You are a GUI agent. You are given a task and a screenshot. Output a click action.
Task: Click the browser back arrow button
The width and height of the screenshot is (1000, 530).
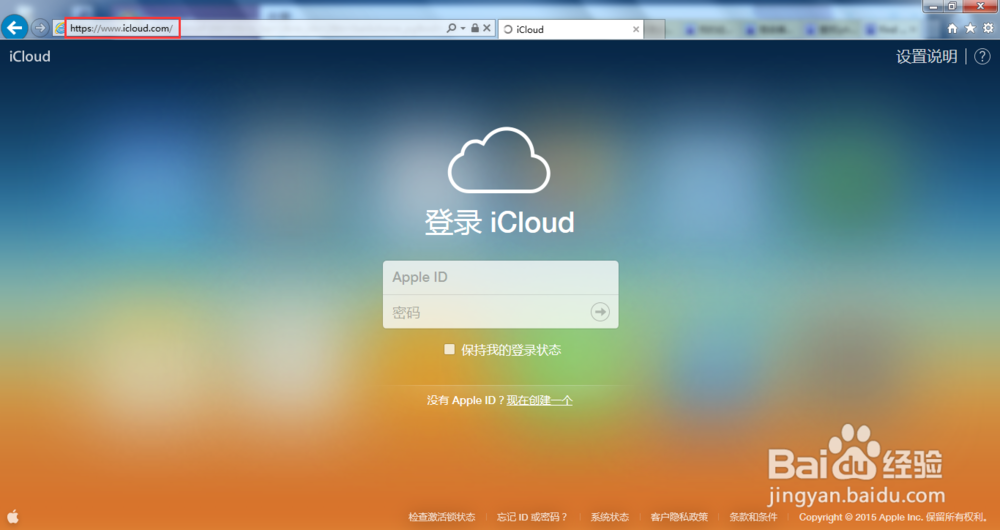pos(15,27)
